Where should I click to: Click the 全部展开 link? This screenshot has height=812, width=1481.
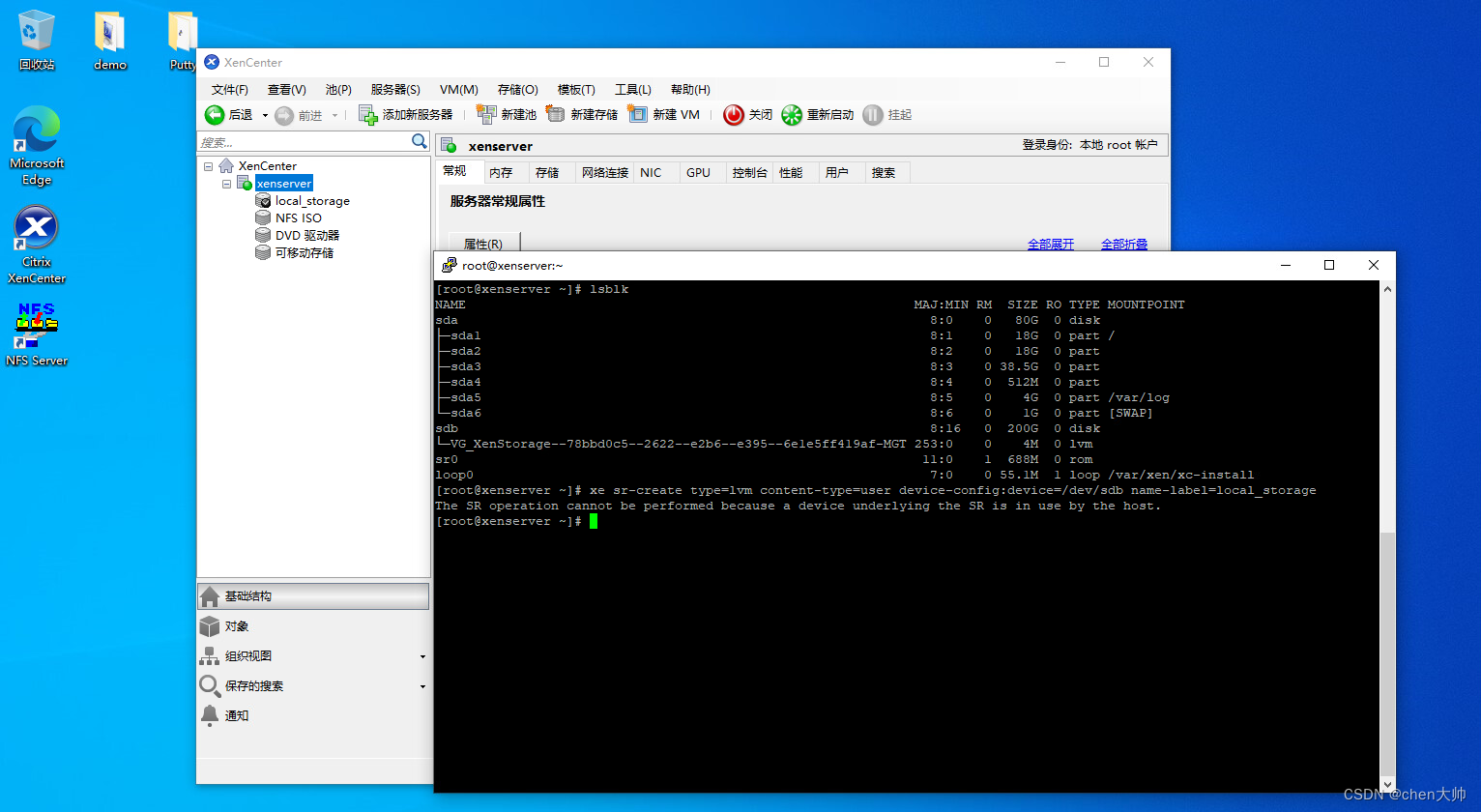[1051, 245]
